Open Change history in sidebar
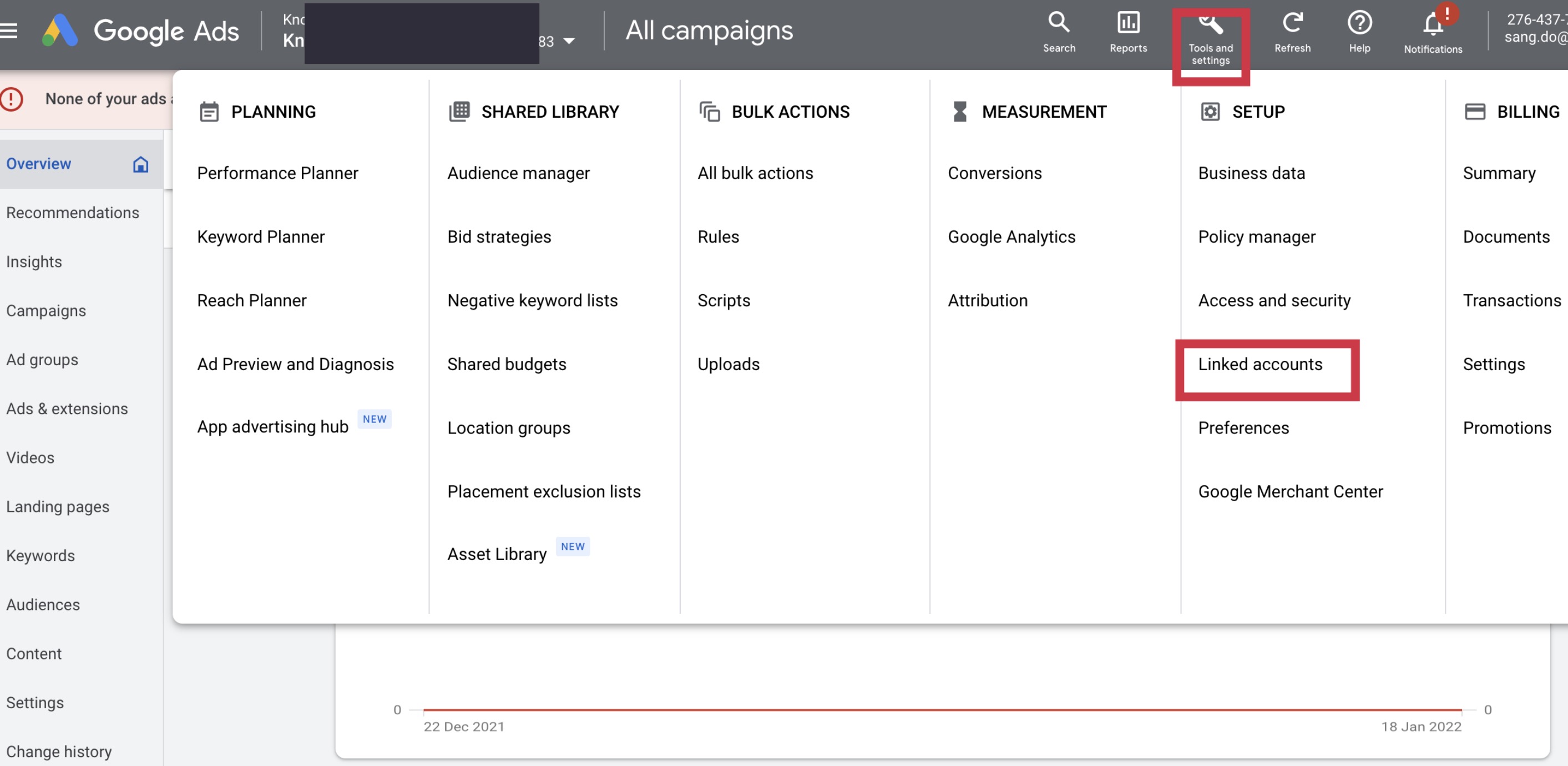The height and width of the screenshot is (766, 1568). [58, 752]
